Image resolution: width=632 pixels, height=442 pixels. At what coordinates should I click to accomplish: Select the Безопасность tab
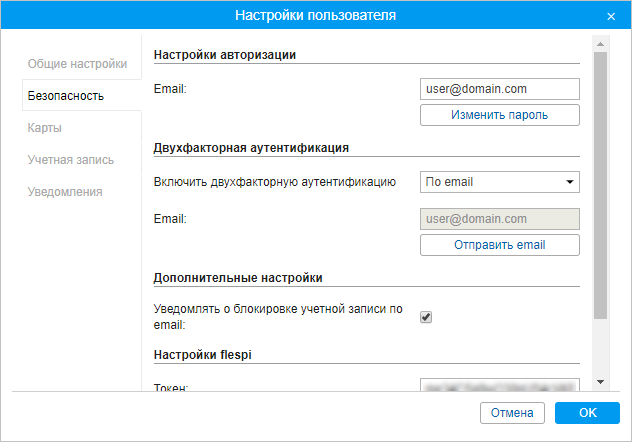click(66, 96)
